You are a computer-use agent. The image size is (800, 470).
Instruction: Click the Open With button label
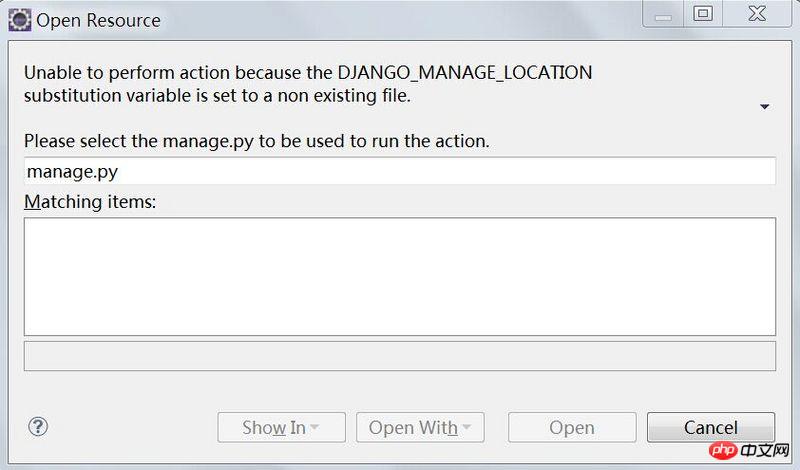pyautogui.click(x=412, y=428)
